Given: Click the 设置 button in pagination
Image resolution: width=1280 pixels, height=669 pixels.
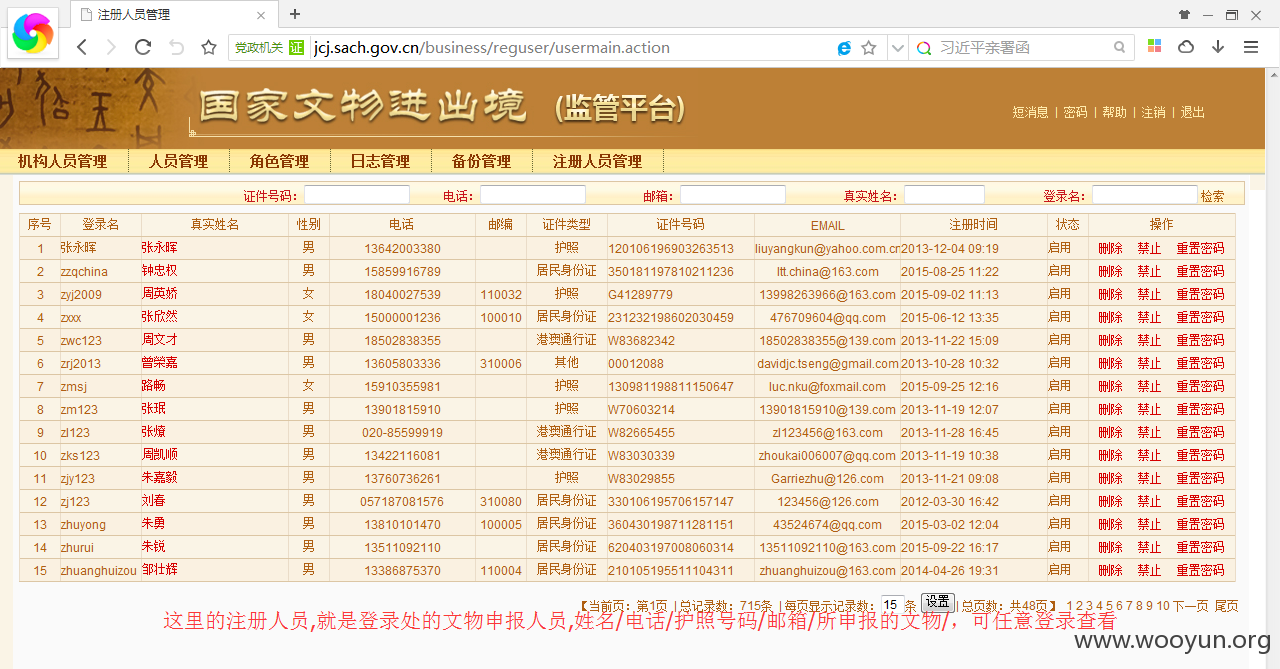Looking at the screenshot, I should (x=937, y=602).
